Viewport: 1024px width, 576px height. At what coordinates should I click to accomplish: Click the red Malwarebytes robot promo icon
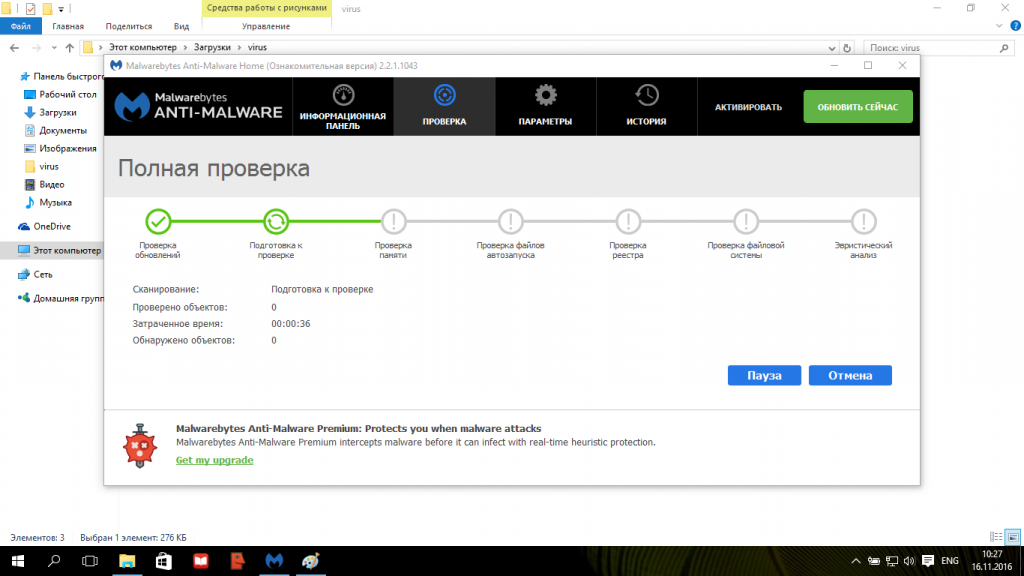pos(140,445)
